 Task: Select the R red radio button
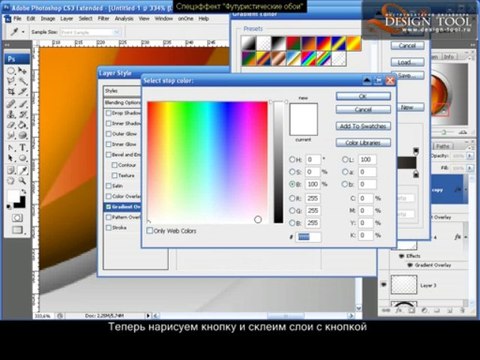(x=292, y=199)
